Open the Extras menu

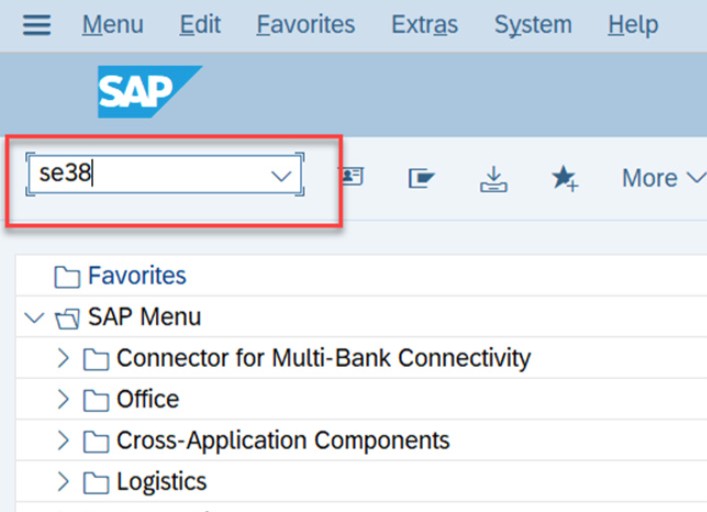pyautogui.click(x=424, y=25)
